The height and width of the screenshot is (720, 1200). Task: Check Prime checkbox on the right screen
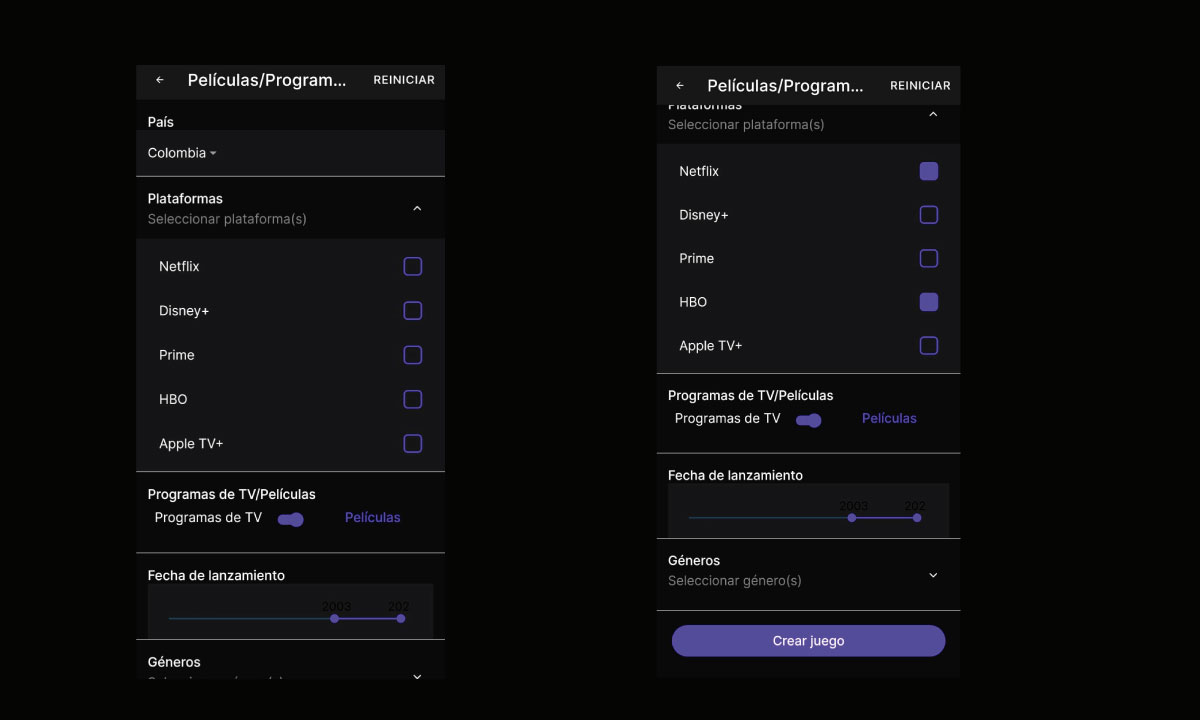click(929, 258)
